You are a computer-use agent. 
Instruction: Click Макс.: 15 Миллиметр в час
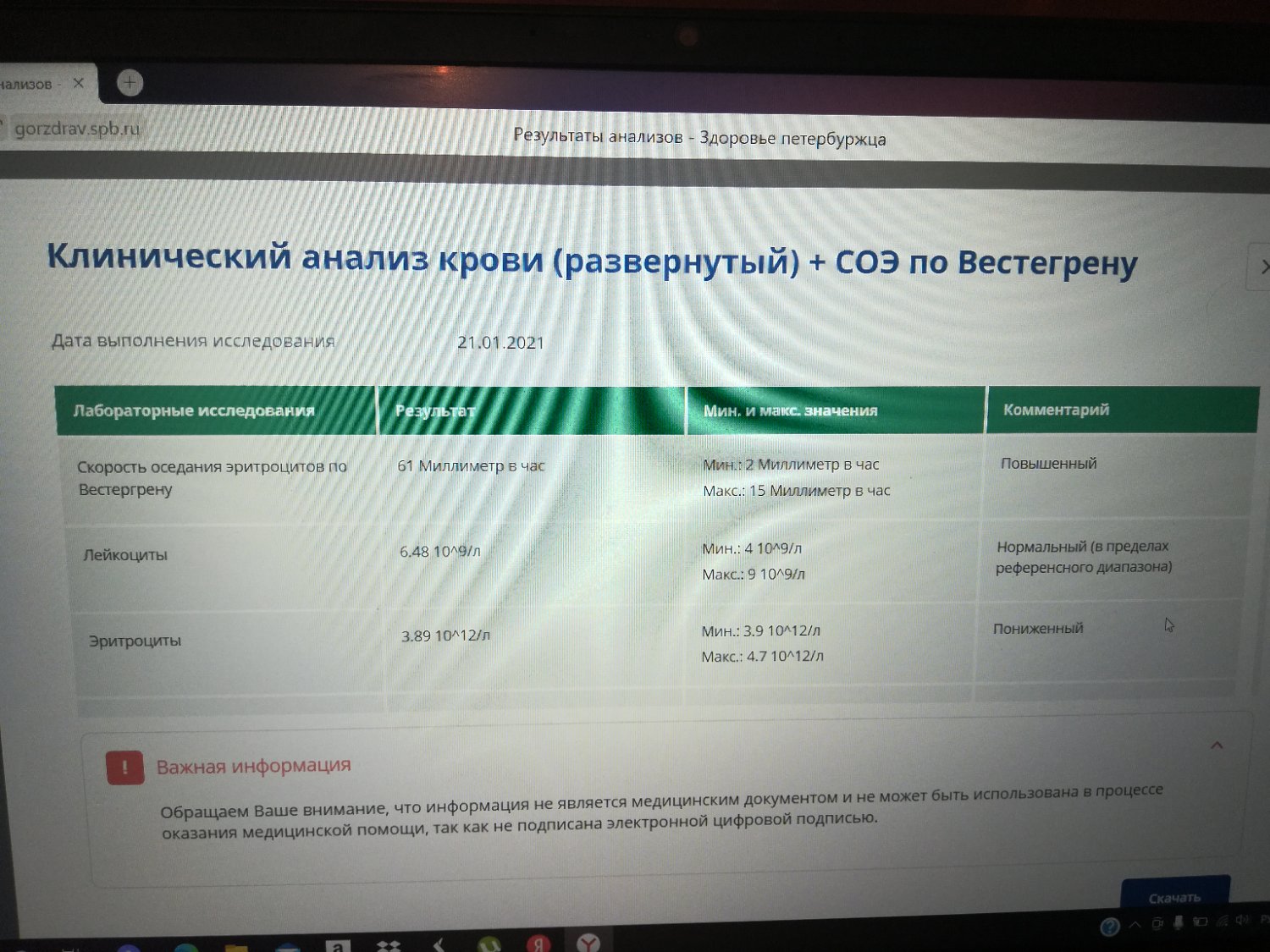[x=797, y=491]
